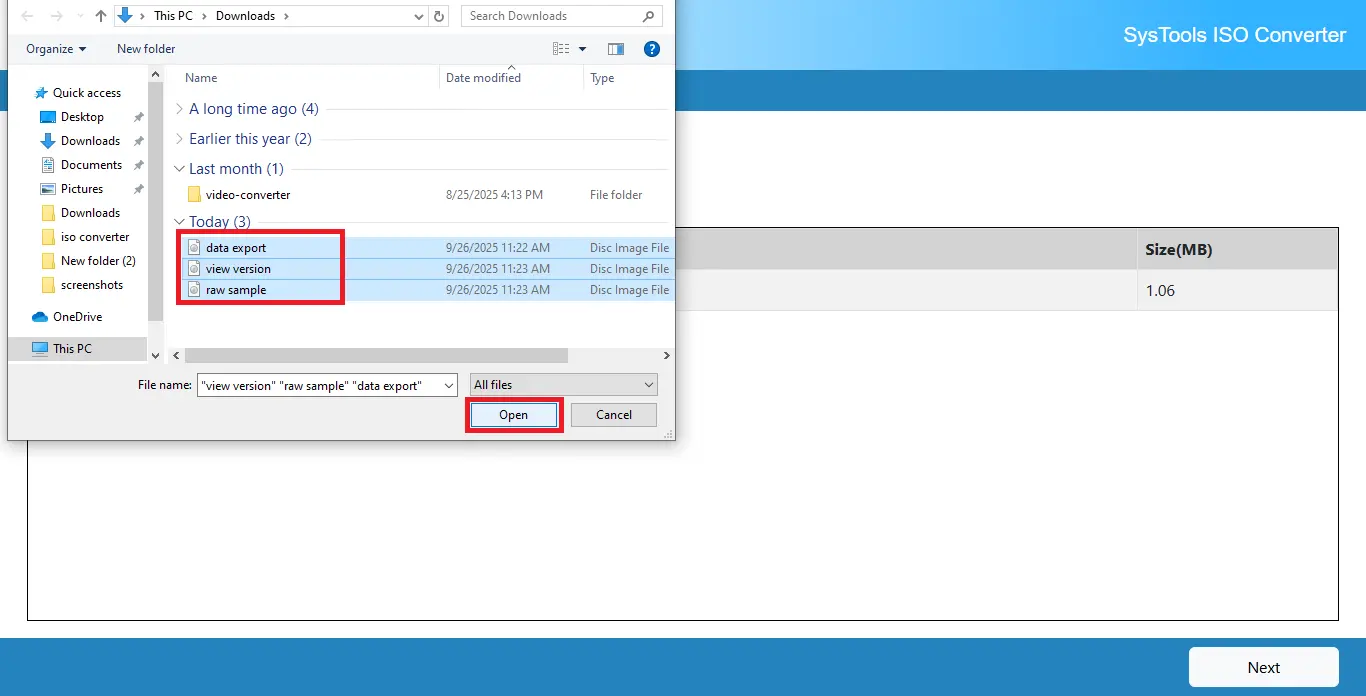Collapse the 'Last month (1)' group

point(179,169)
